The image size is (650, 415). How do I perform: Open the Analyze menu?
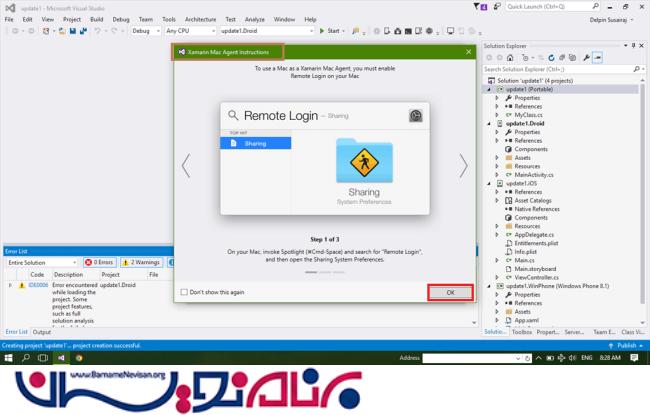[255, 19]
